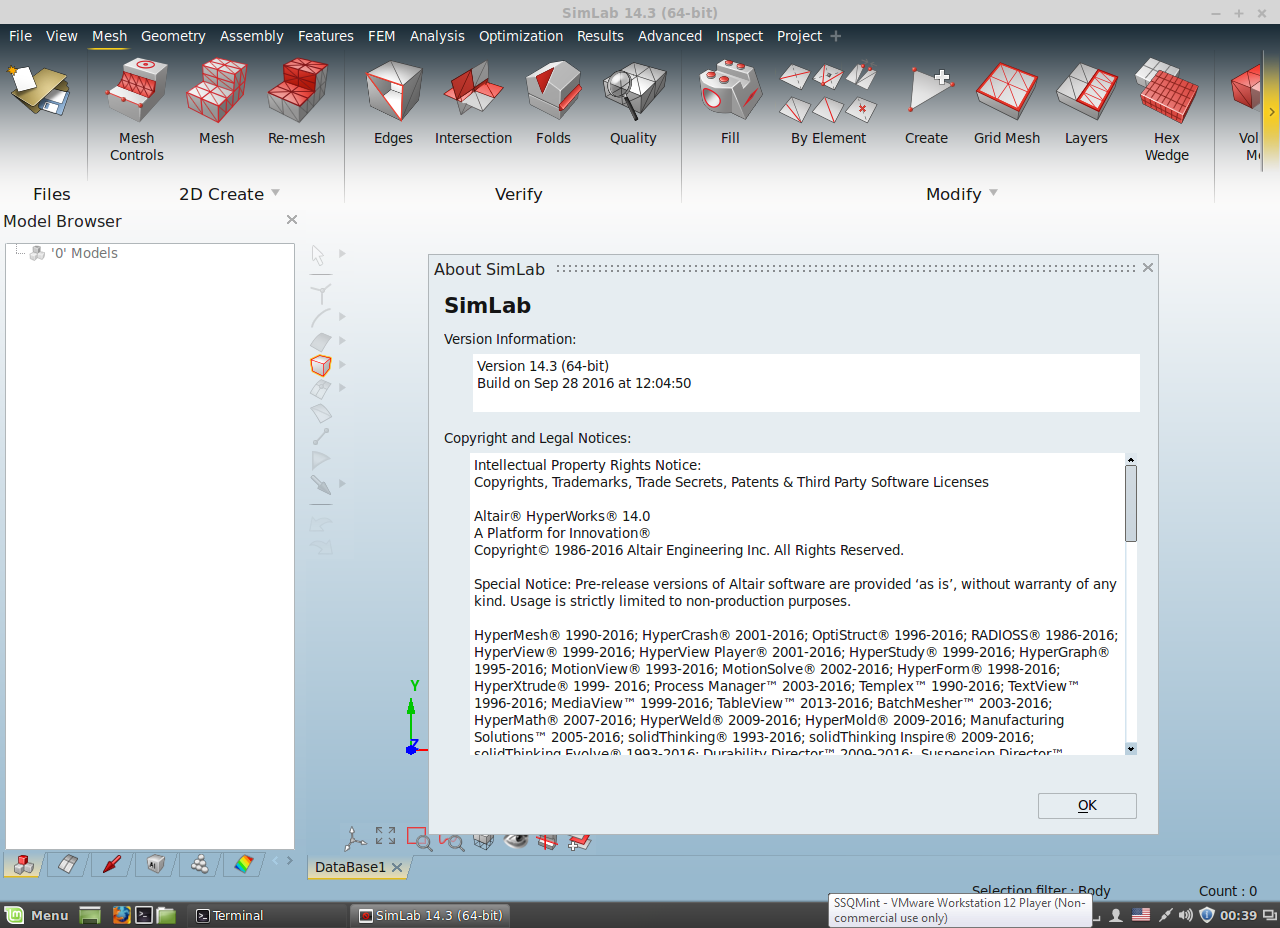Click the legal notices scrollbar down arrow
The width and height of the screenshot is (1280, 928).
tap(1131, 748)
